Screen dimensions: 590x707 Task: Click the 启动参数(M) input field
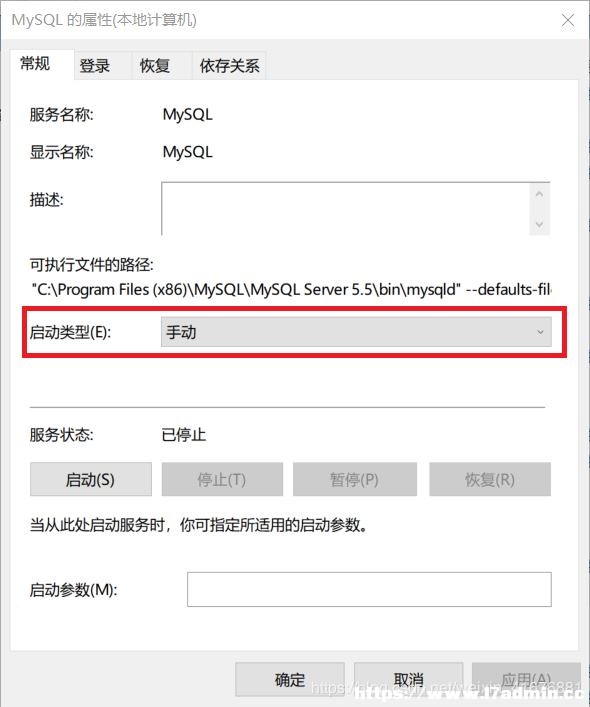(369, 589)
